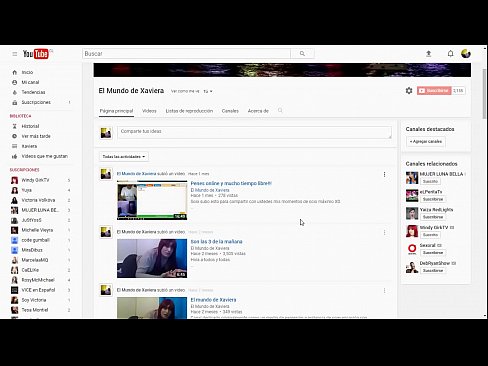Open three-dot menu for first video activity
The image size is (488, 366).
(384, 174)
